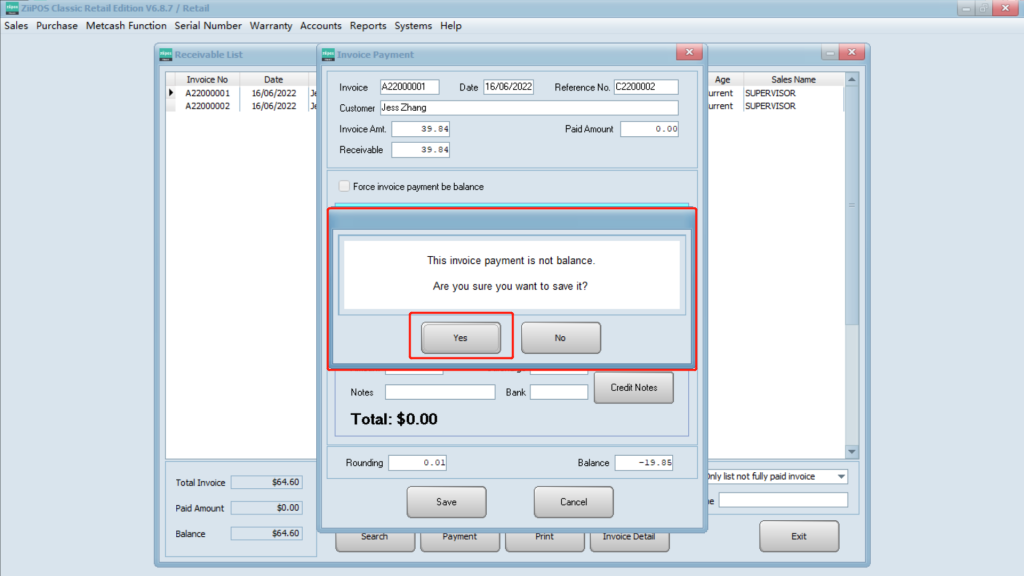The image size is (1024, 576).
Task: Click the Exit button
Action: coord(798,537)
